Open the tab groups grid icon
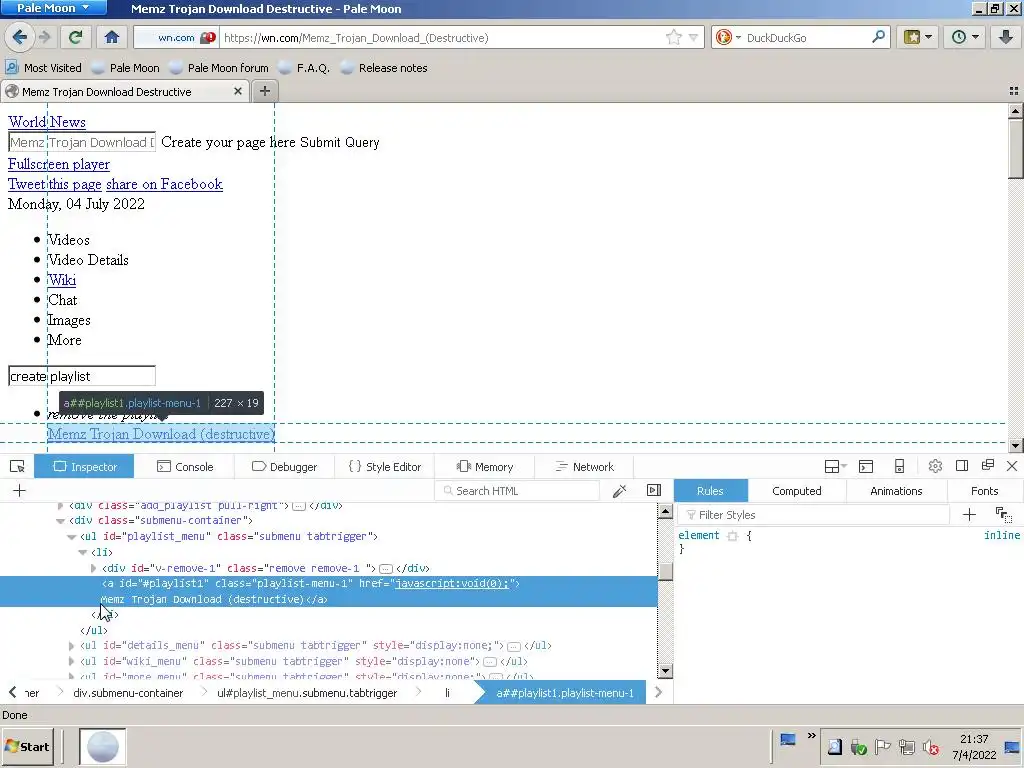The width and height of the screenshot is (1024, 768). click(x=1014, y=91)
